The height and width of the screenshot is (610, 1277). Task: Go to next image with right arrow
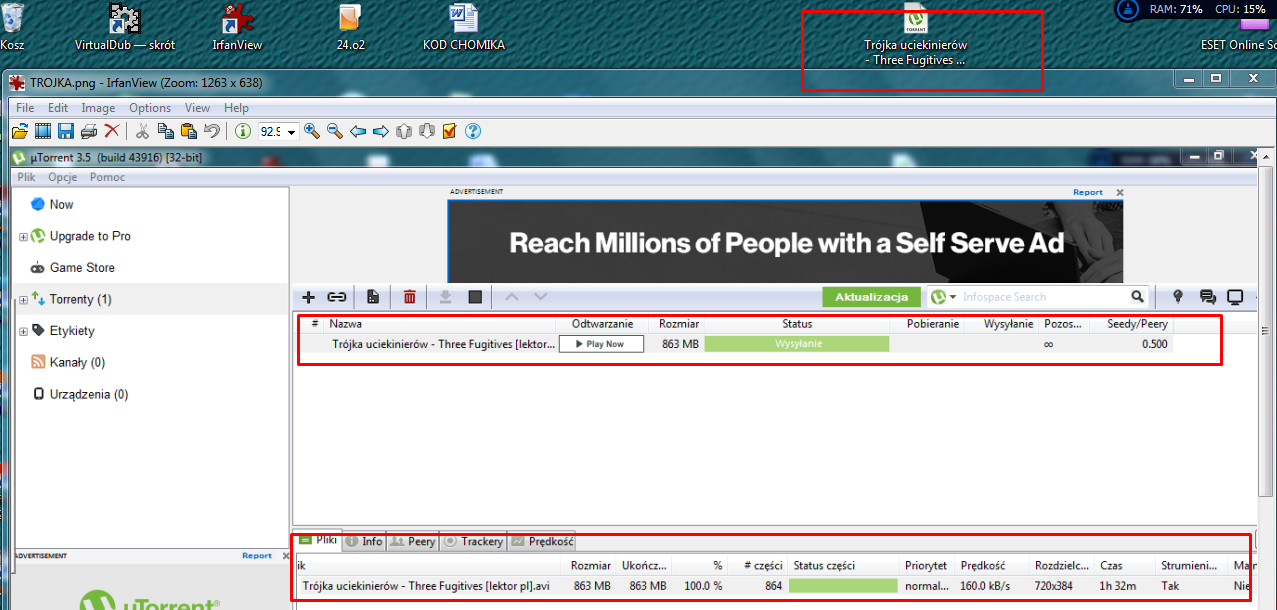pyautogui.click(x=381, y=131)
